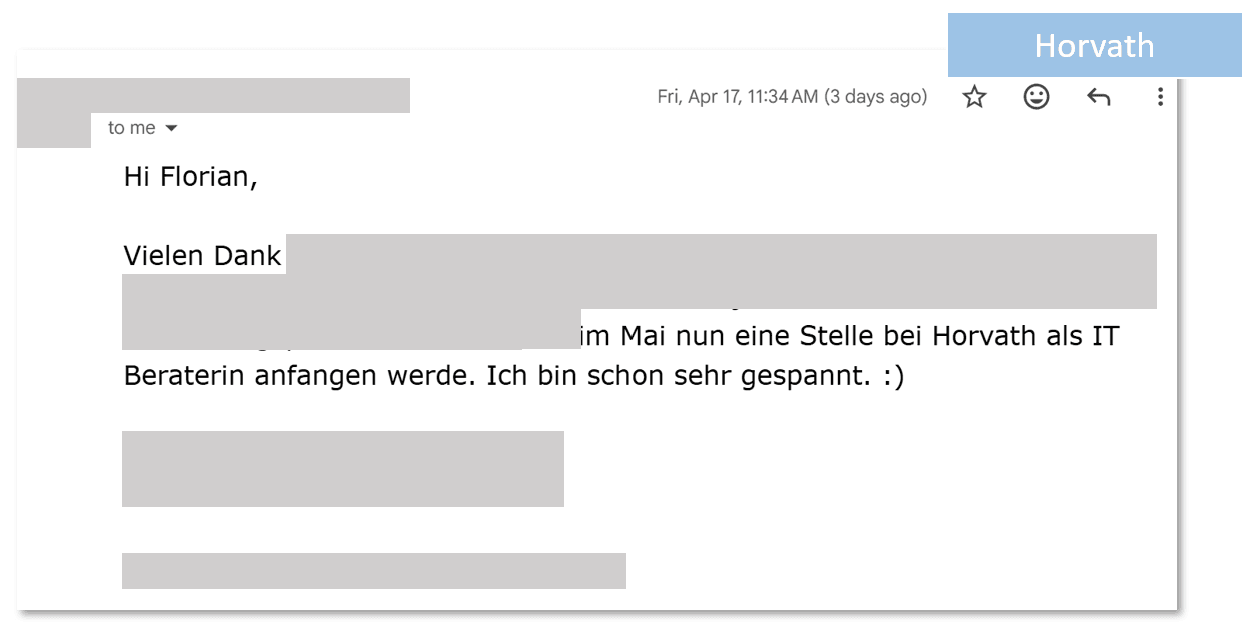
Task: Expand recipient details arrow beside 'to me'
Action: point(171,128)
